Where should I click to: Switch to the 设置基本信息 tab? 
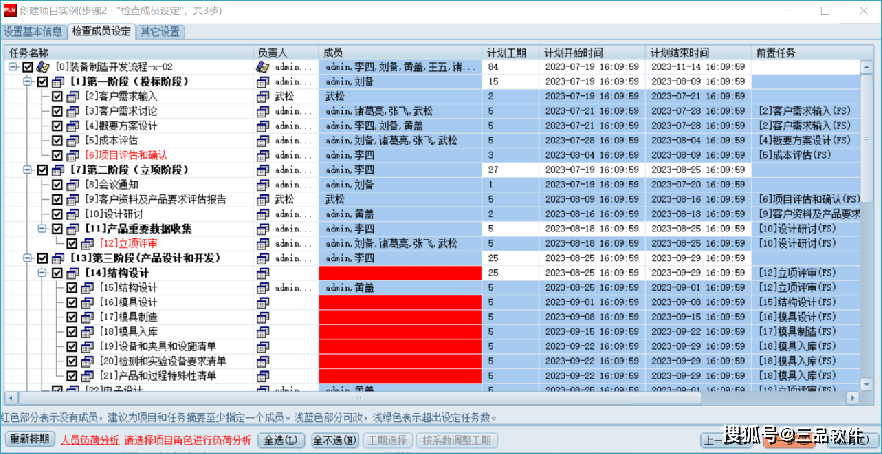pos(33,32)
